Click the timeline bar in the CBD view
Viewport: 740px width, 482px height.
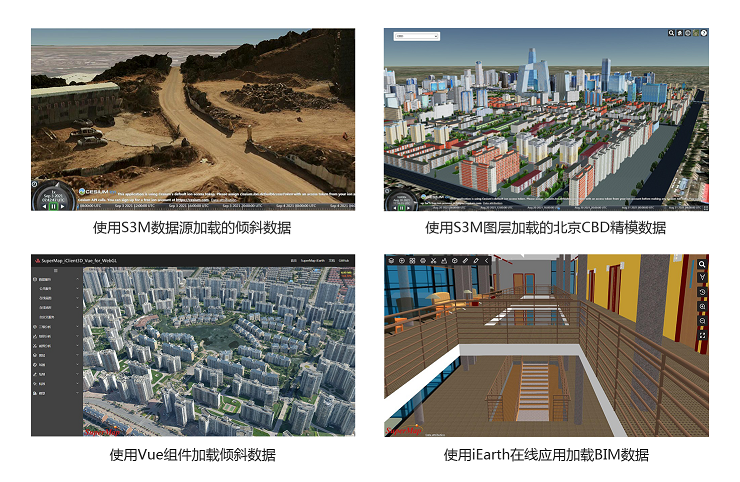tap(562, 207)
